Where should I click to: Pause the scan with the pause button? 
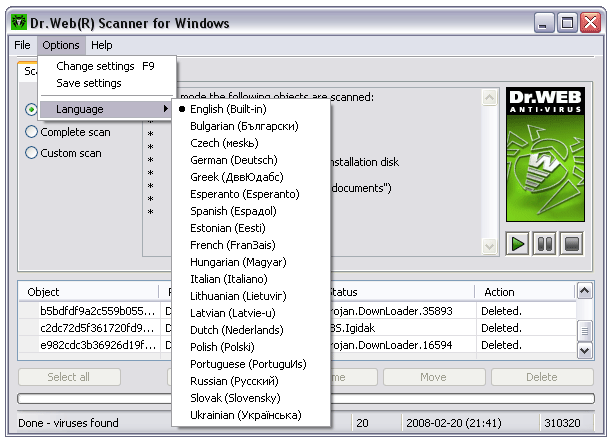[x=544, y=244]
